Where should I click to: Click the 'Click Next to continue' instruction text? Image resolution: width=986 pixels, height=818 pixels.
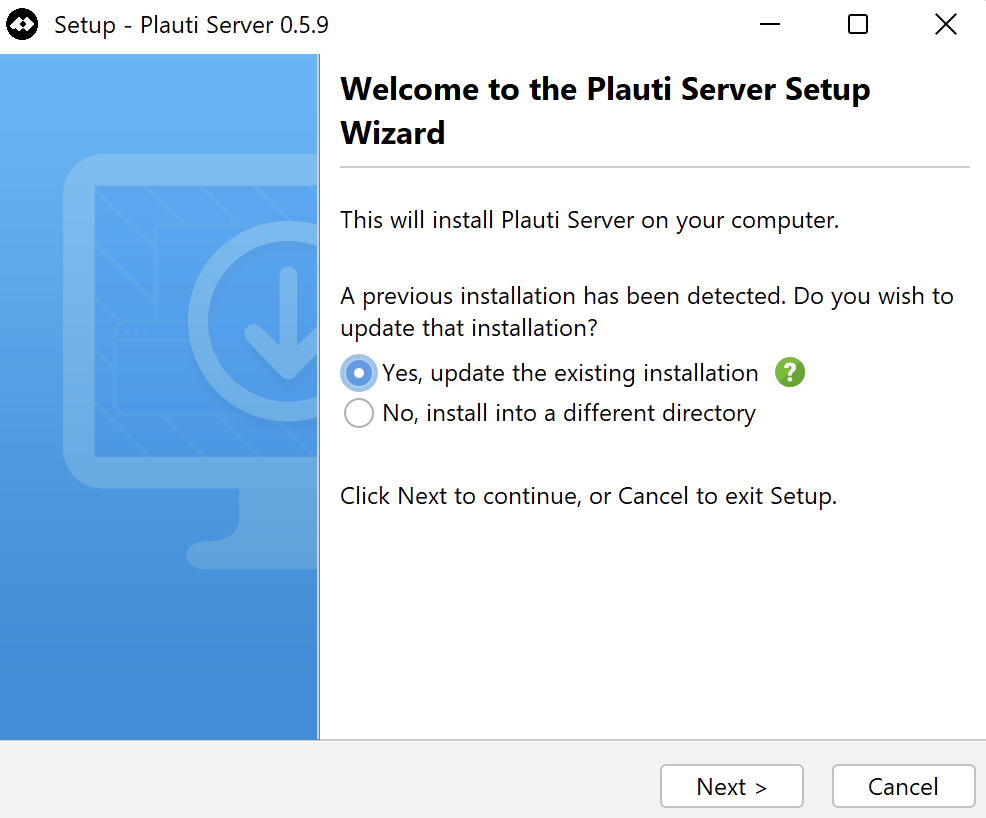point(589,496)
